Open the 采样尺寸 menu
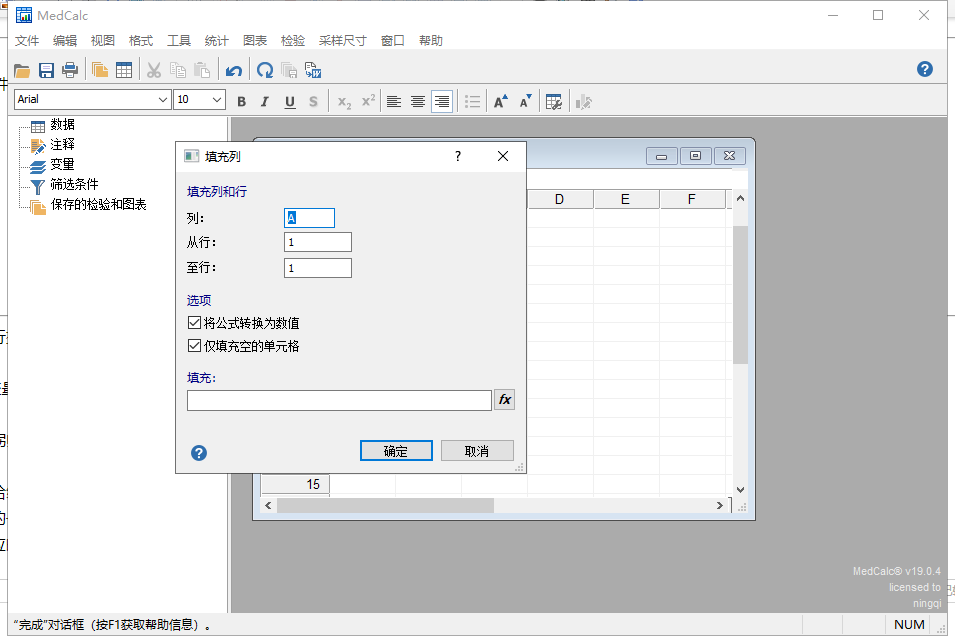 coord(343,41)
